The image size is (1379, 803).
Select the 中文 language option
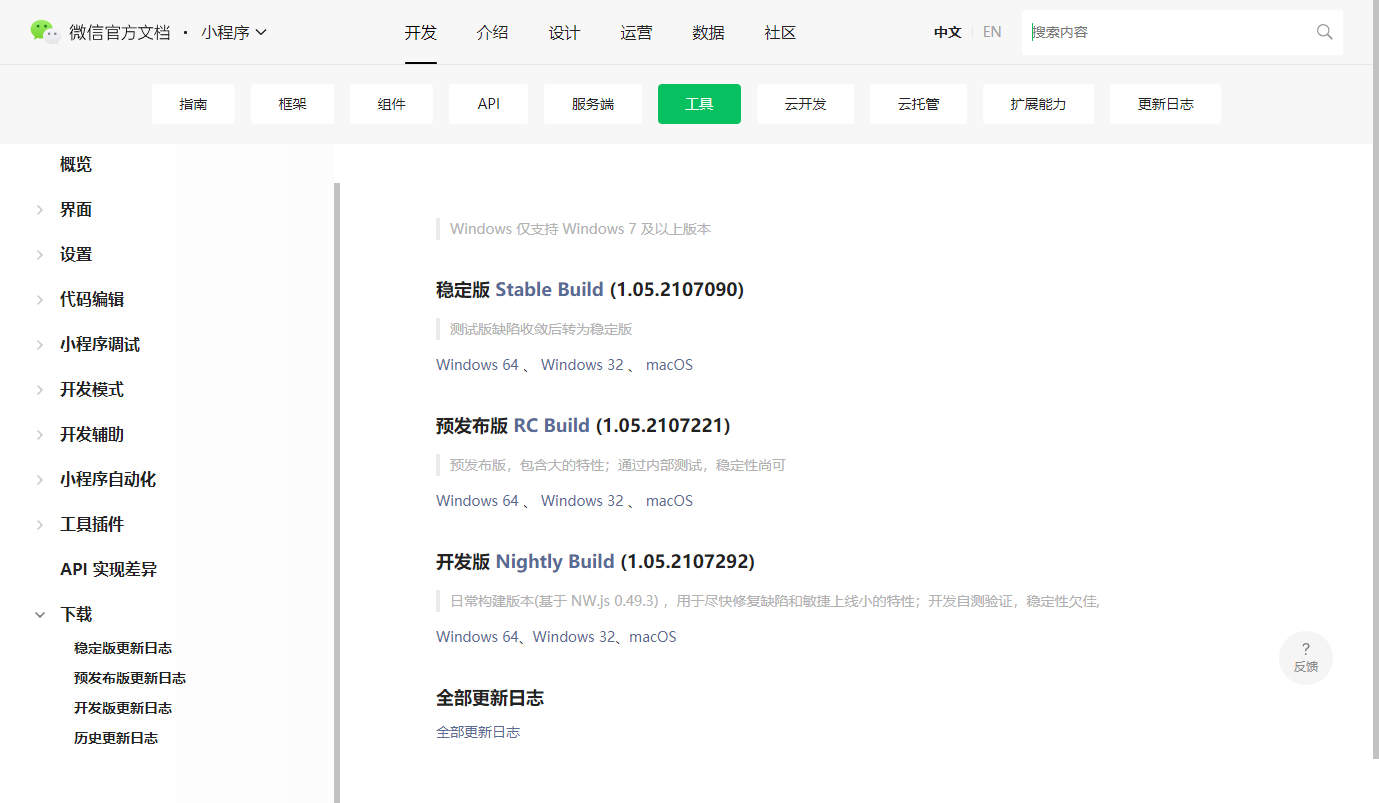click(x=947, y=32)
